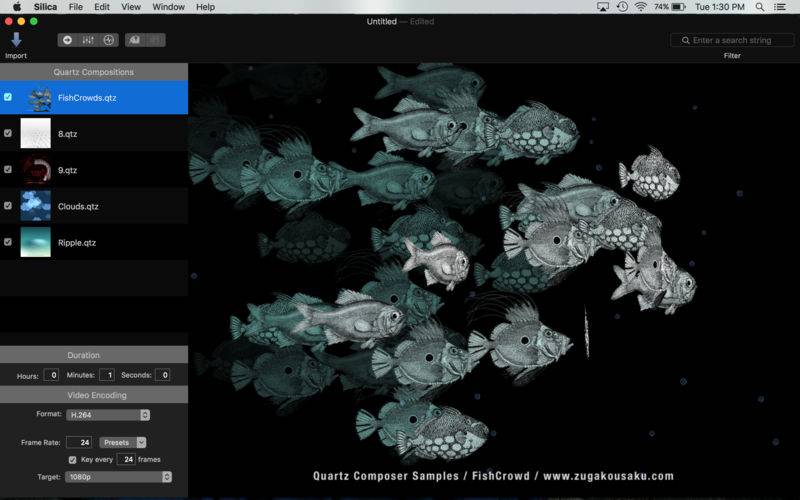
Task: Select the 8.qtz thumbnail
Action: [x=36, y=133]
